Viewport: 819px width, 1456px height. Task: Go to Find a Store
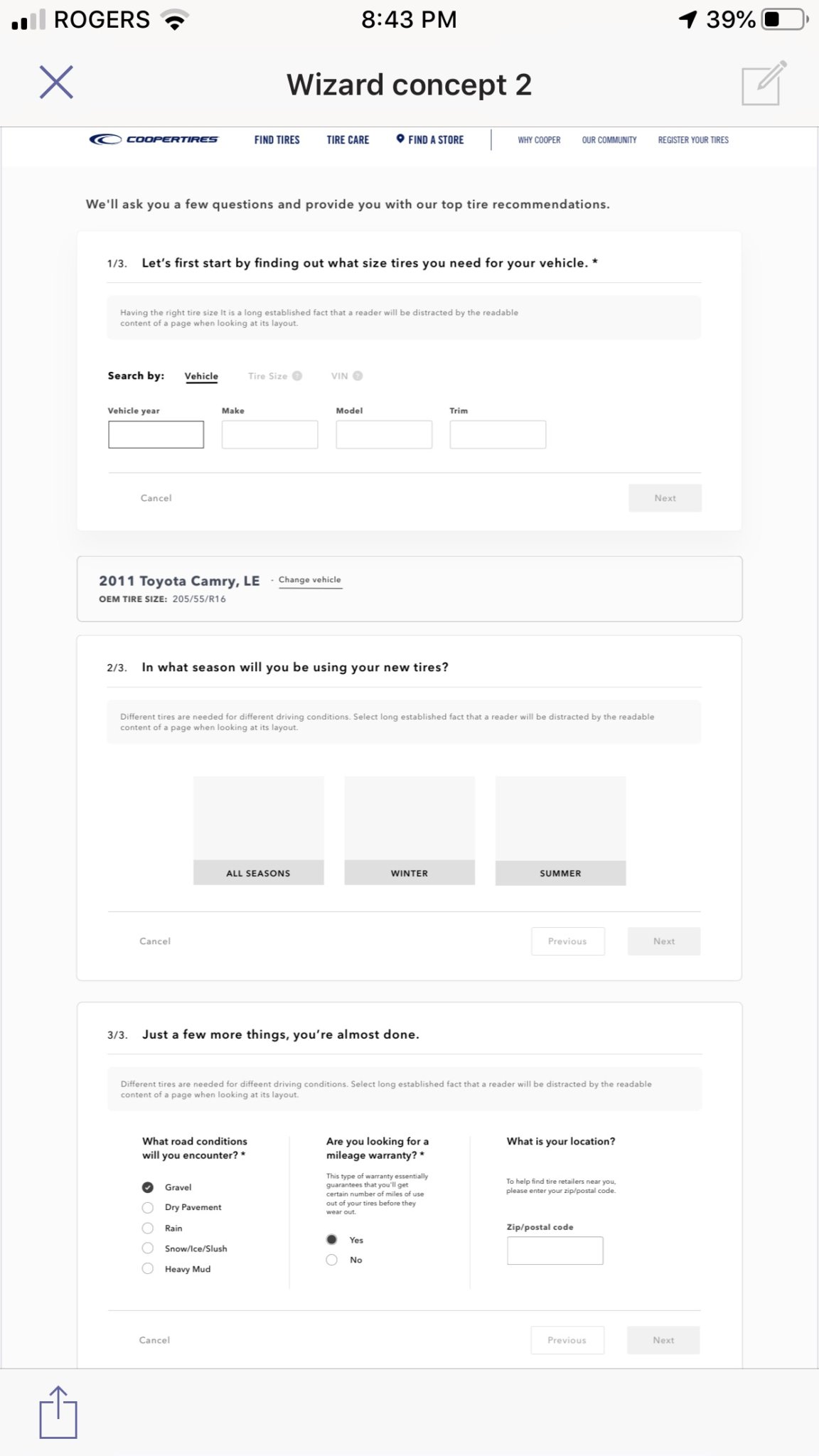pos(430,140)
